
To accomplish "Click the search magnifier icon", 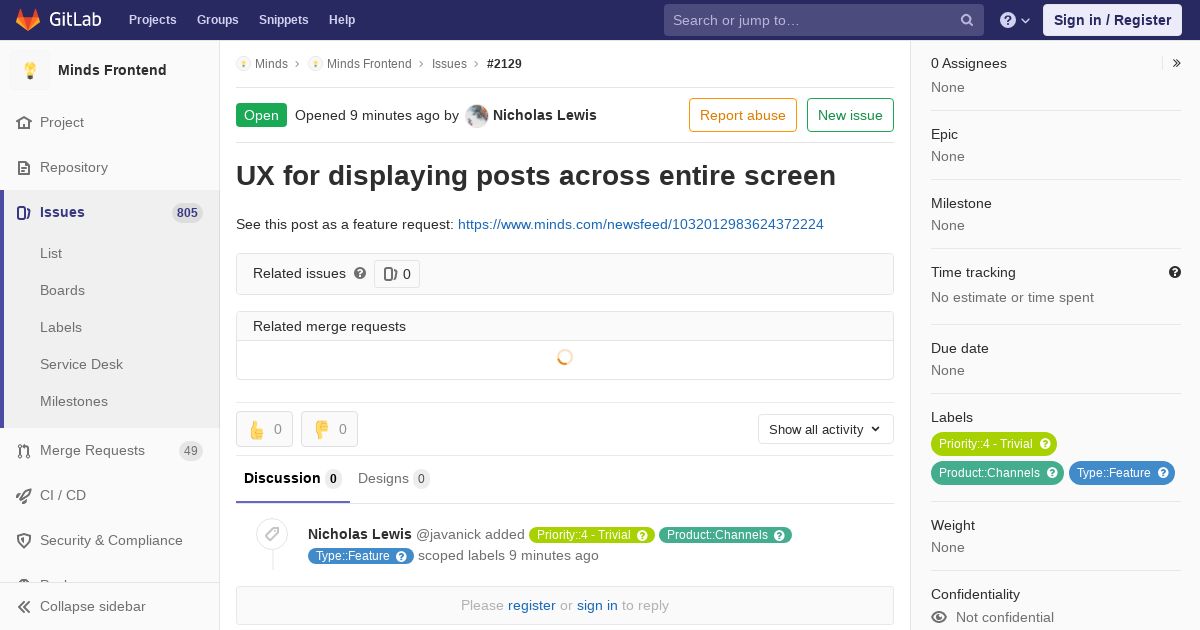I will tap(967, 20).
